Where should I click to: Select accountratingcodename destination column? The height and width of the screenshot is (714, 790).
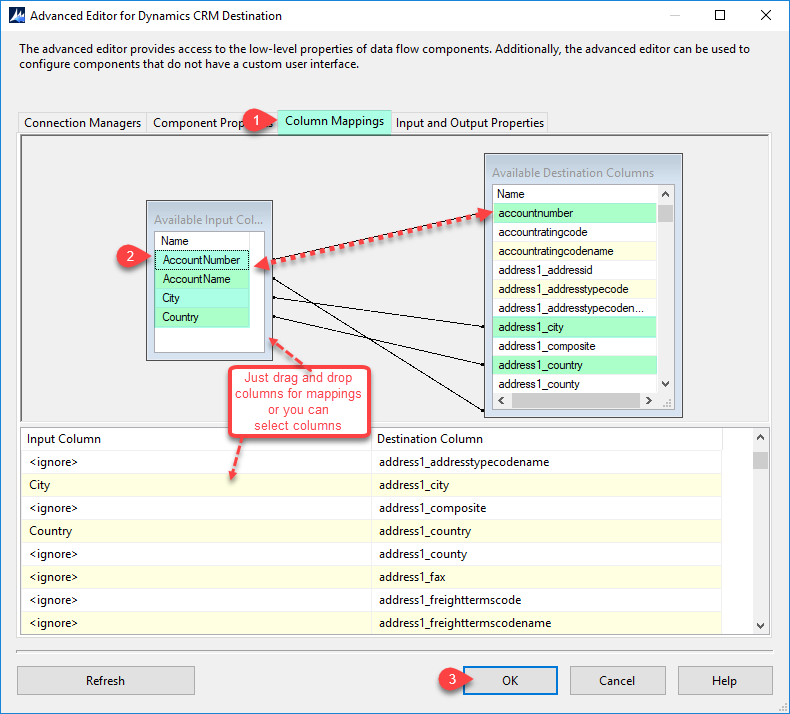[574, 251]
